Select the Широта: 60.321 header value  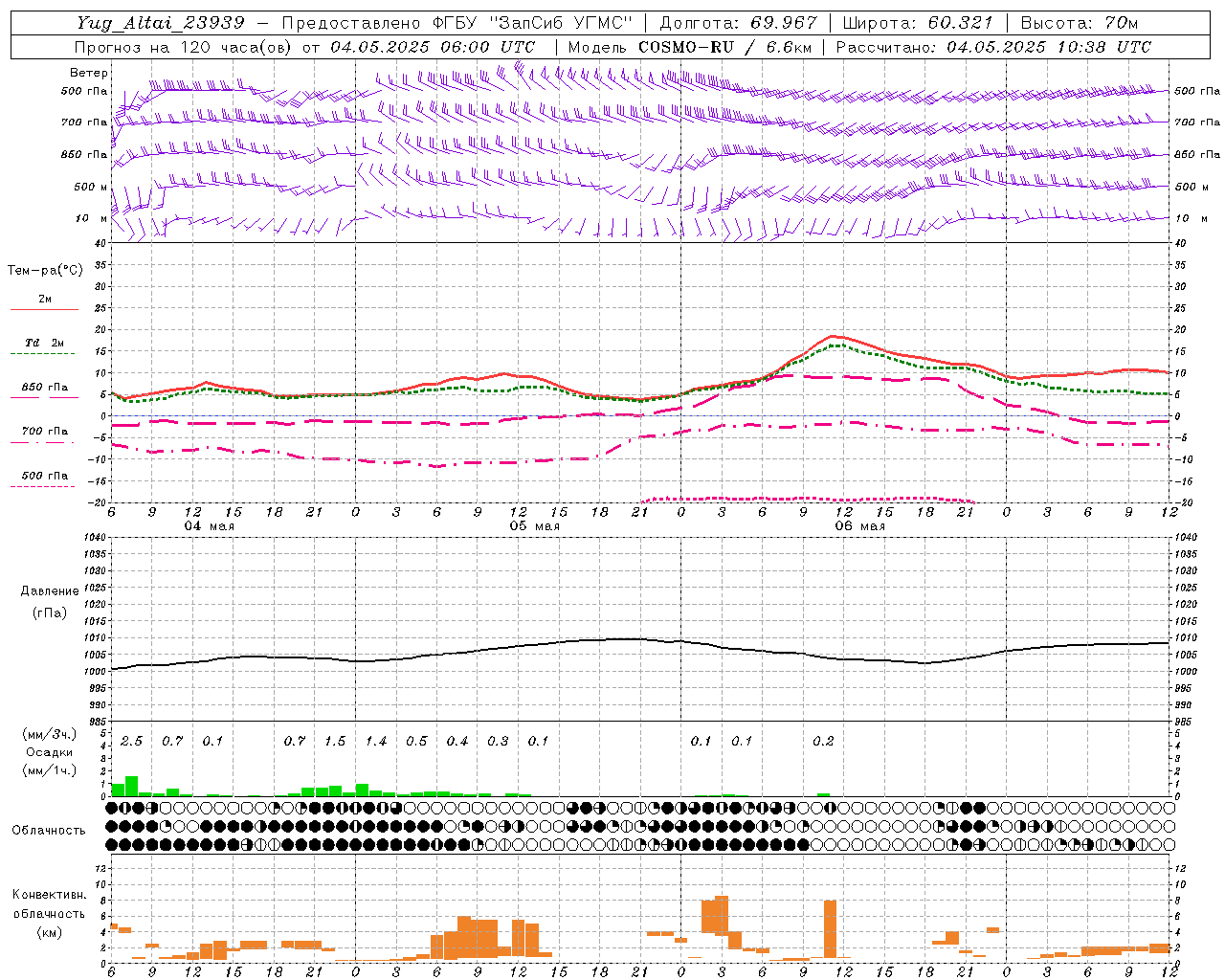(x=918, y=23)
